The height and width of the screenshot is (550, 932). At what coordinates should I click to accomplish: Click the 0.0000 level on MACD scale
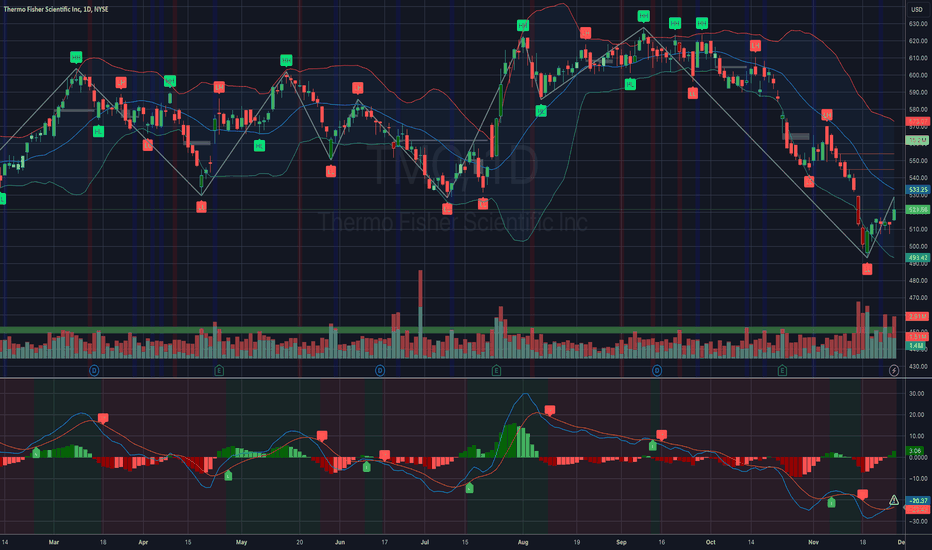(x=918, y=457)
